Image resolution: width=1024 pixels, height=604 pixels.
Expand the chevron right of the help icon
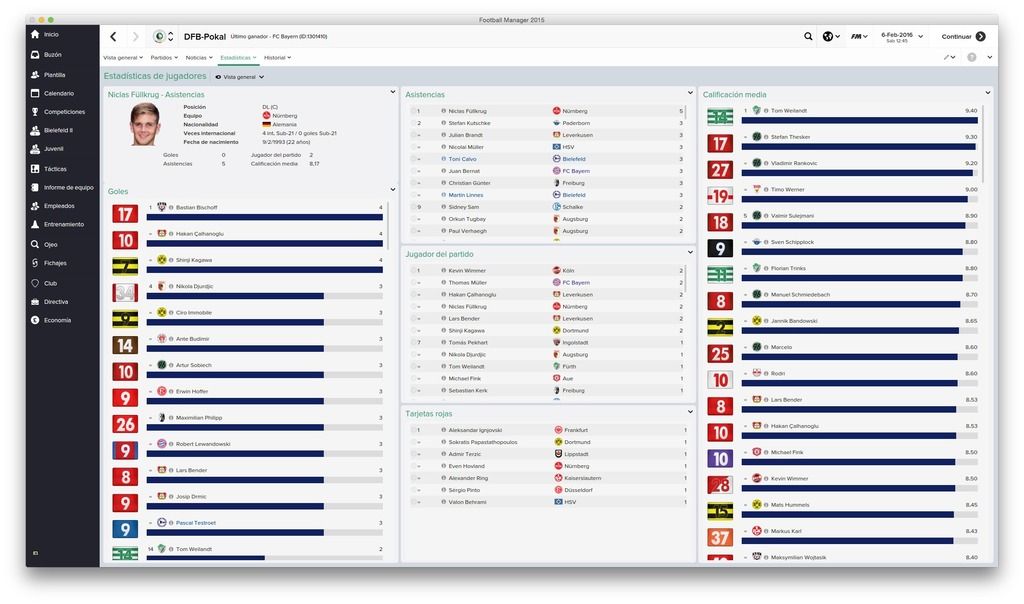(x=989, y=57)
